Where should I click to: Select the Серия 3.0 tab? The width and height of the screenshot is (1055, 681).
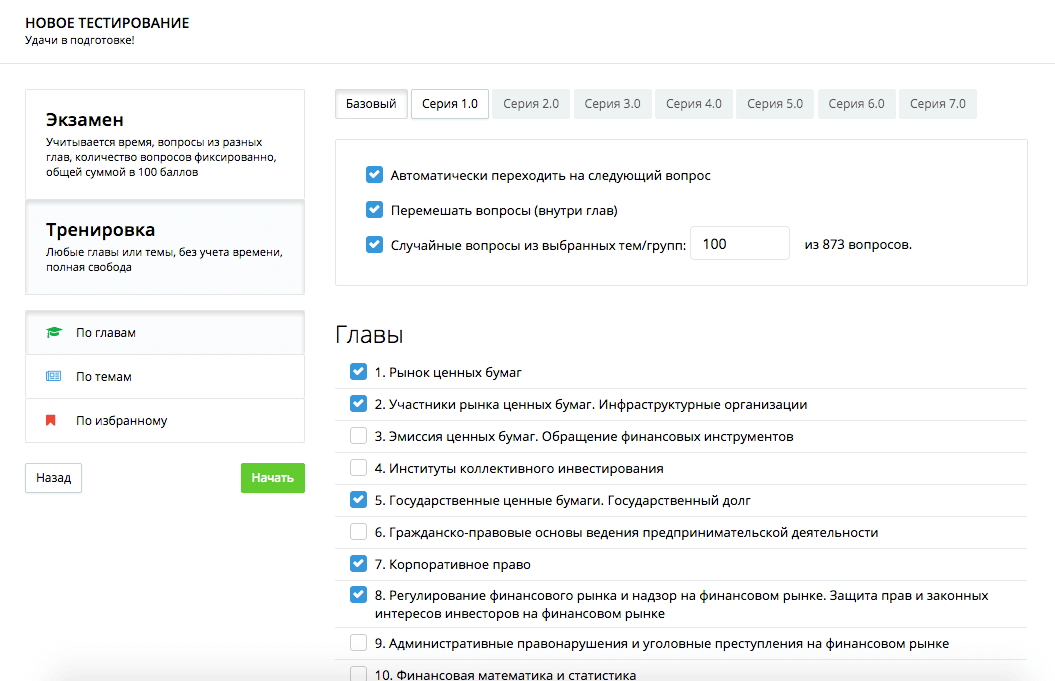coord(612,104)
